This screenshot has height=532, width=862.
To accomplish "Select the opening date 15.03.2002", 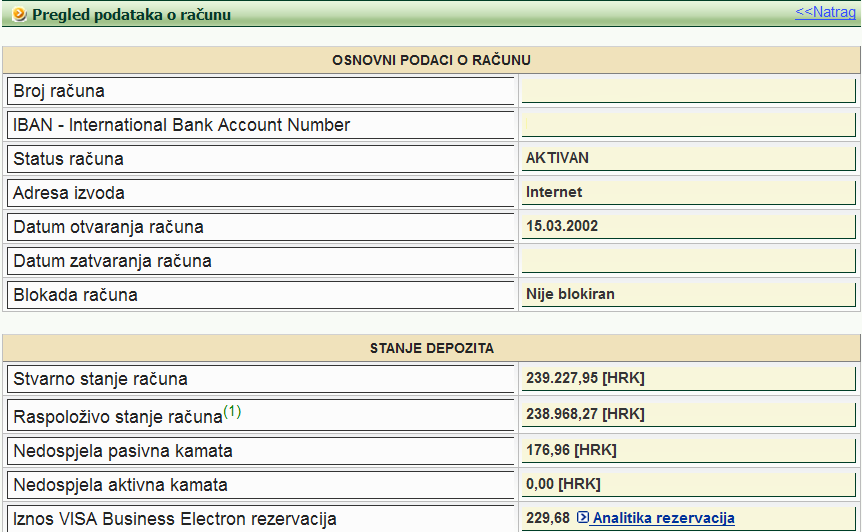I will [562, 226].
